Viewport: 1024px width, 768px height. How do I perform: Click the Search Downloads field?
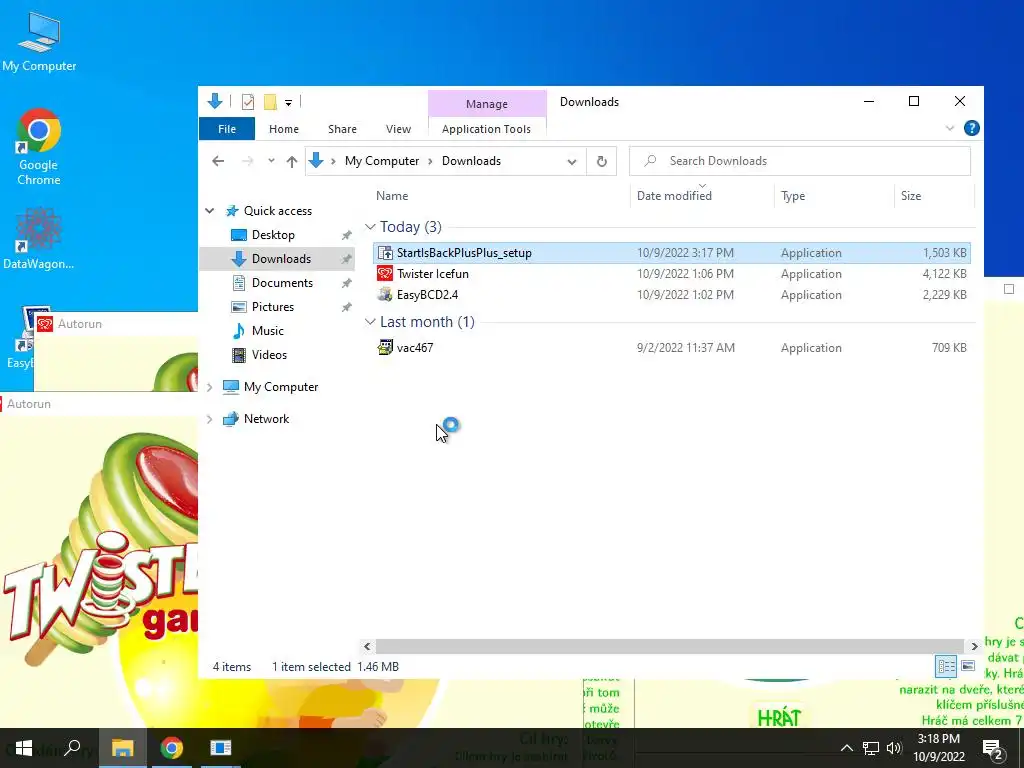[x=800, y=161]
